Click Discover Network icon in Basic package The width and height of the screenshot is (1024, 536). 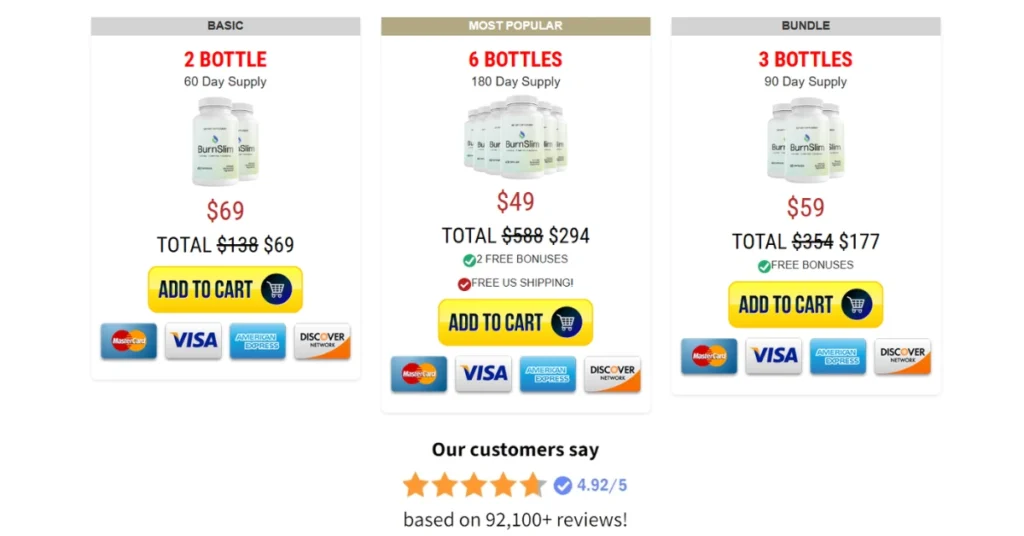(x=322, y=341)
